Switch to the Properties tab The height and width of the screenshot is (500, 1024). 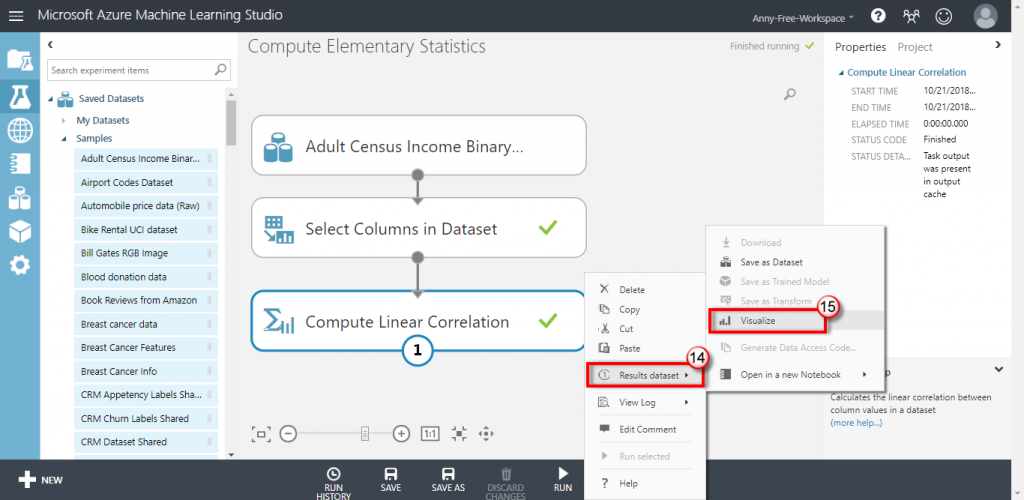click(860, 47)
